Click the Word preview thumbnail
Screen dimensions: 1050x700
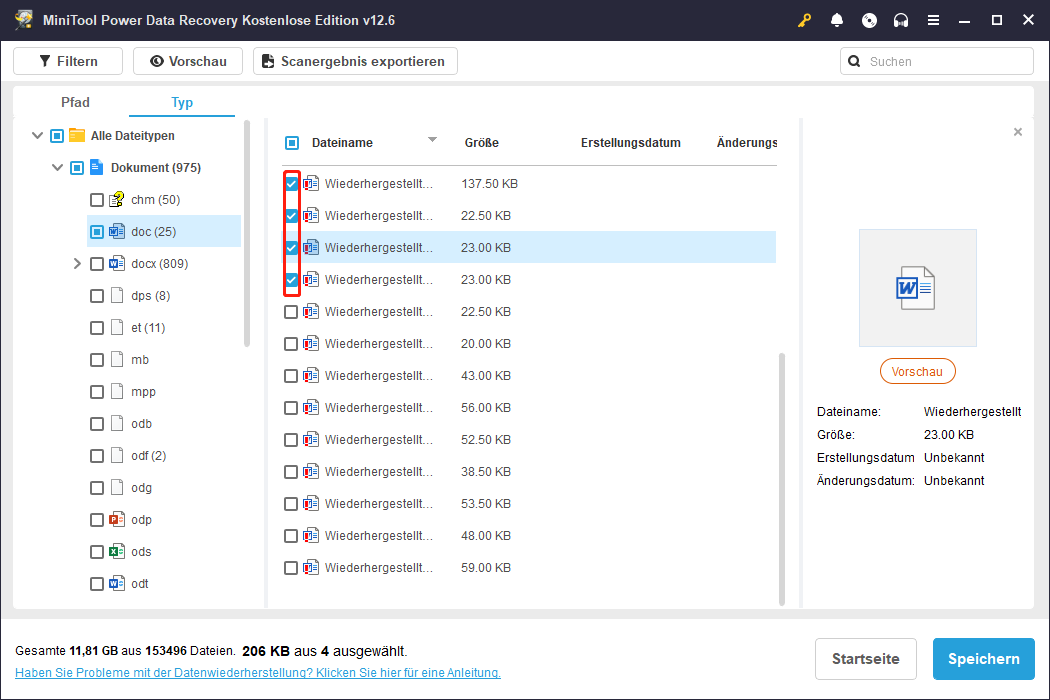pos(917,288)
